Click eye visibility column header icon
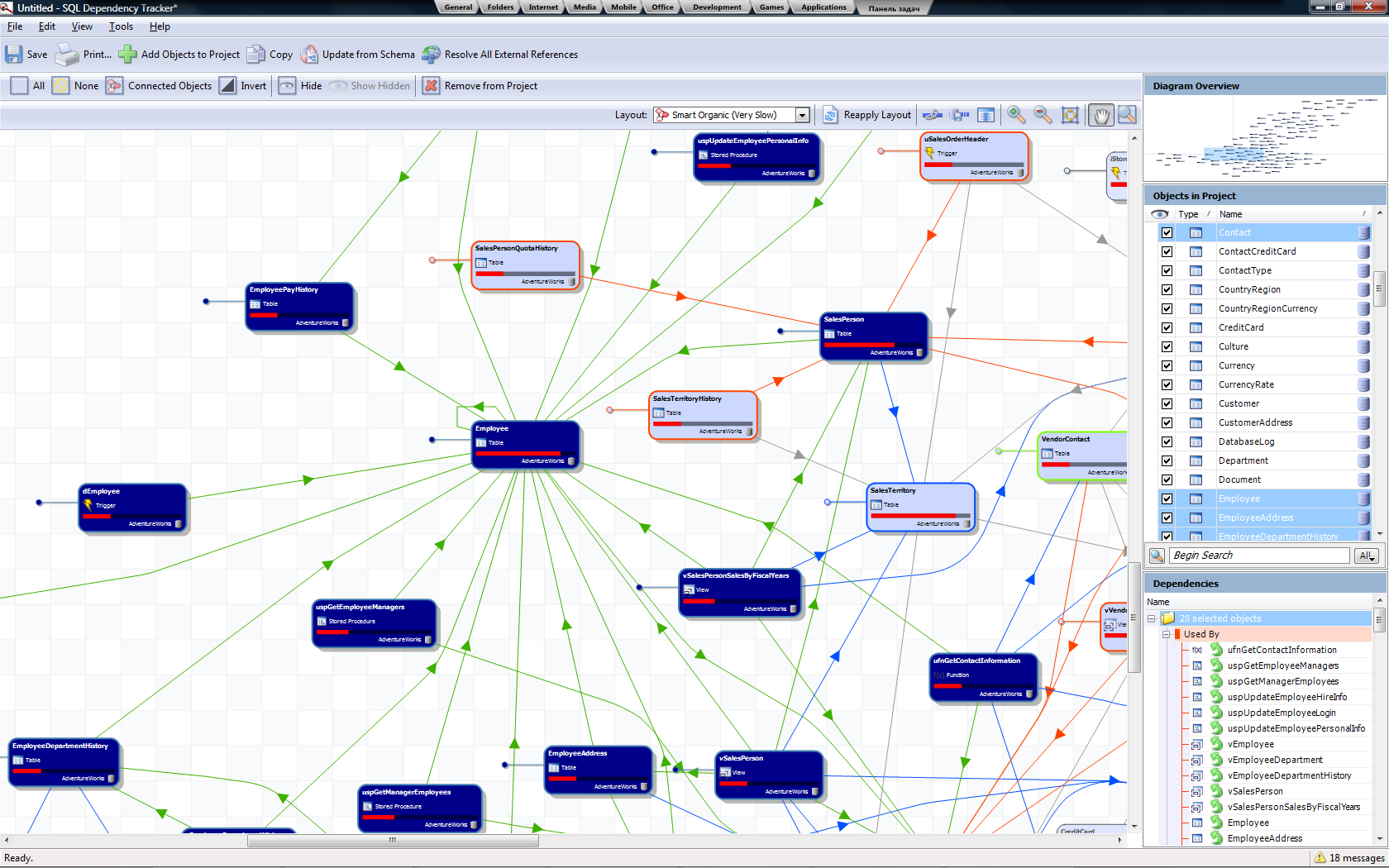Screen dimensions: 1389x868 click(x=1159, y=214)
